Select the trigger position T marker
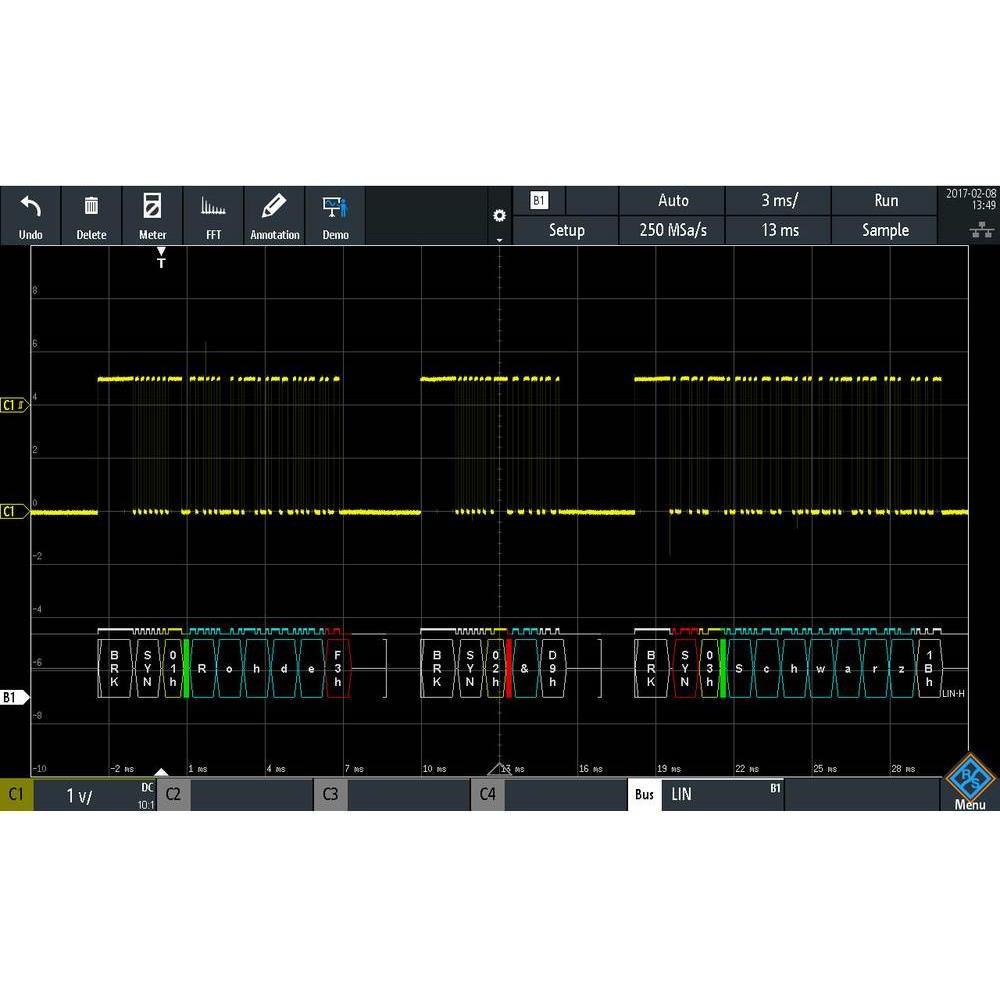 [161, 258]
